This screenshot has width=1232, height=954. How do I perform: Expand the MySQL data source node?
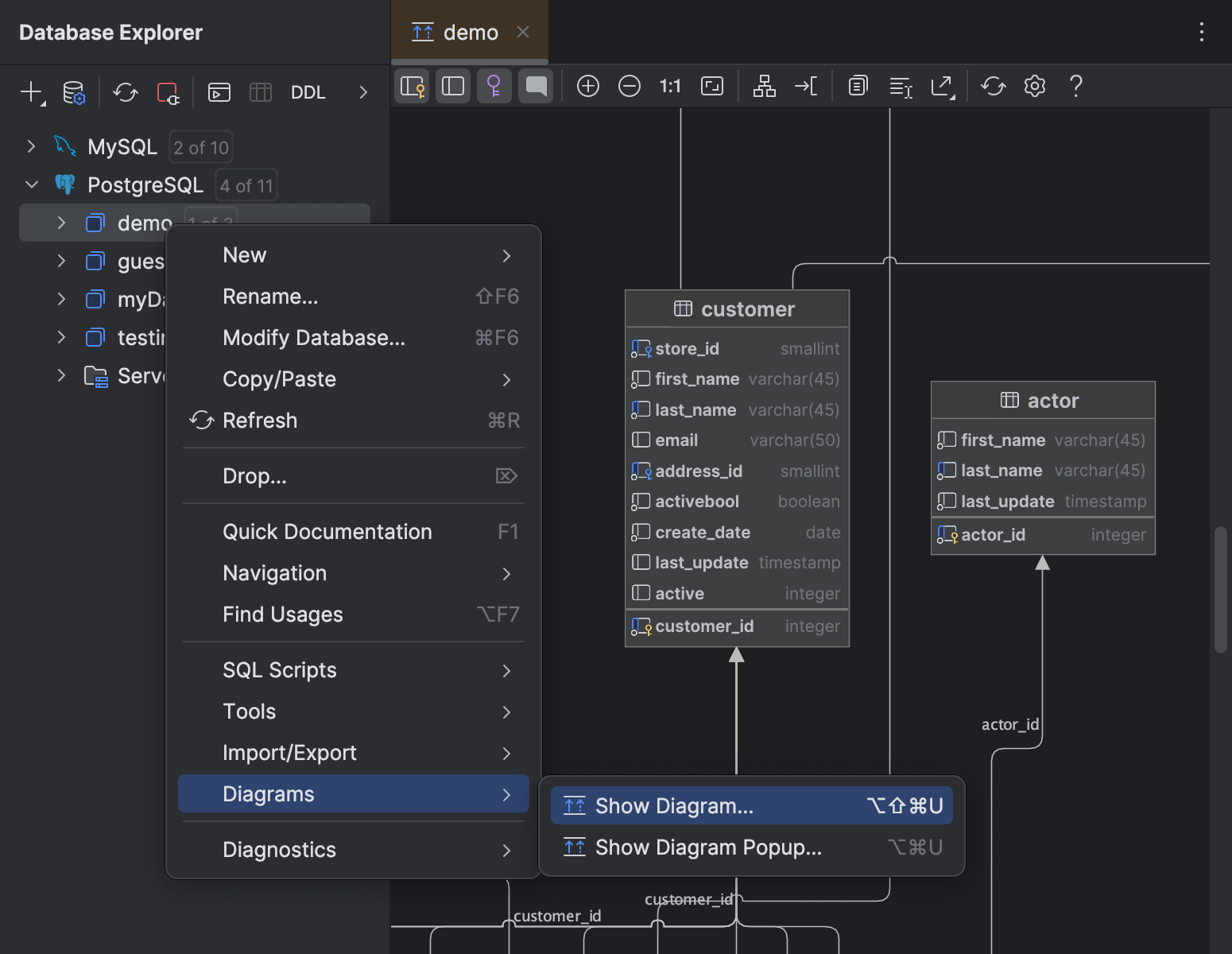(x=31, y=146)
